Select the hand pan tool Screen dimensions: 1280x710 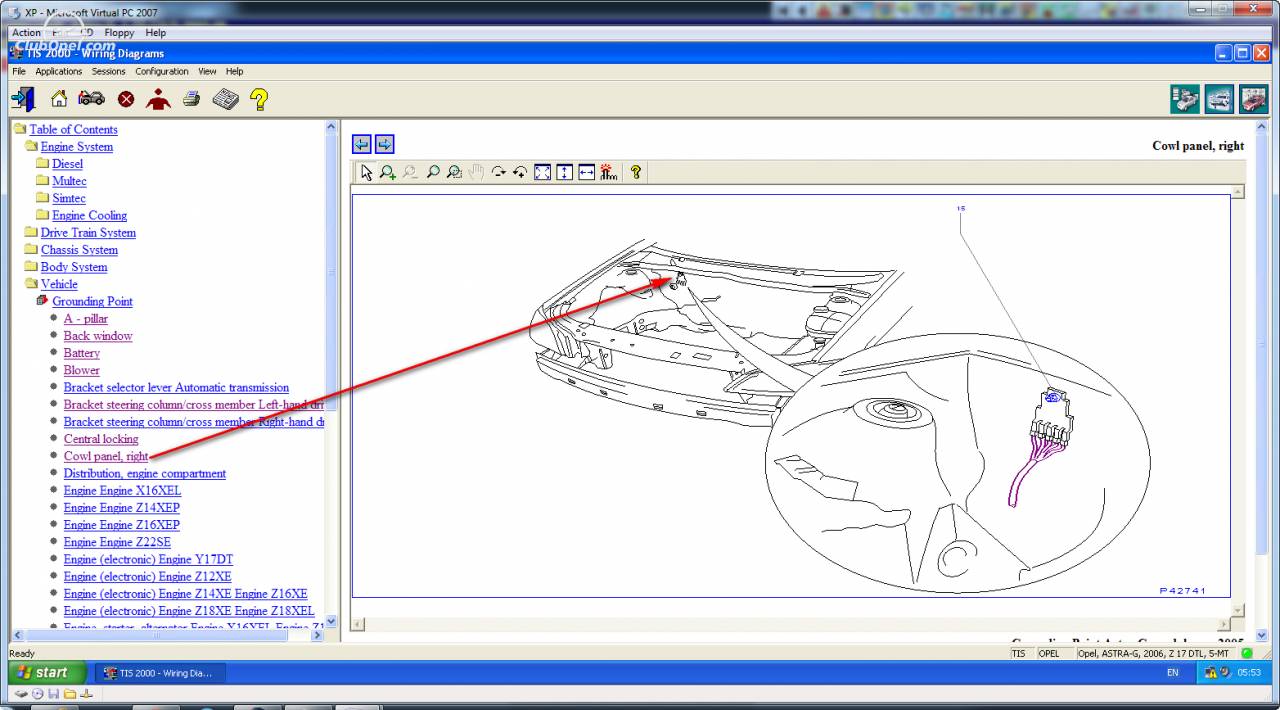476,172
